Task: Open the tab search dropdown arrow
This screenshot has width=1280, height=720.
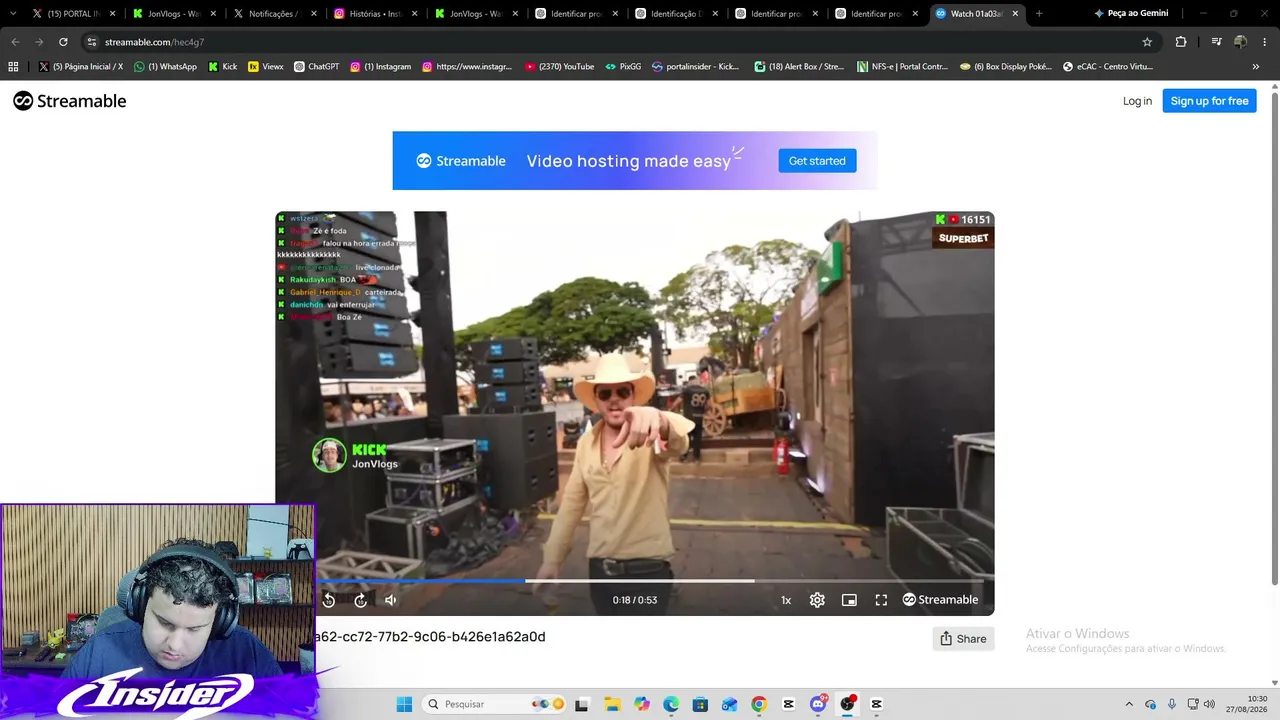Action: tap(12, 14)
